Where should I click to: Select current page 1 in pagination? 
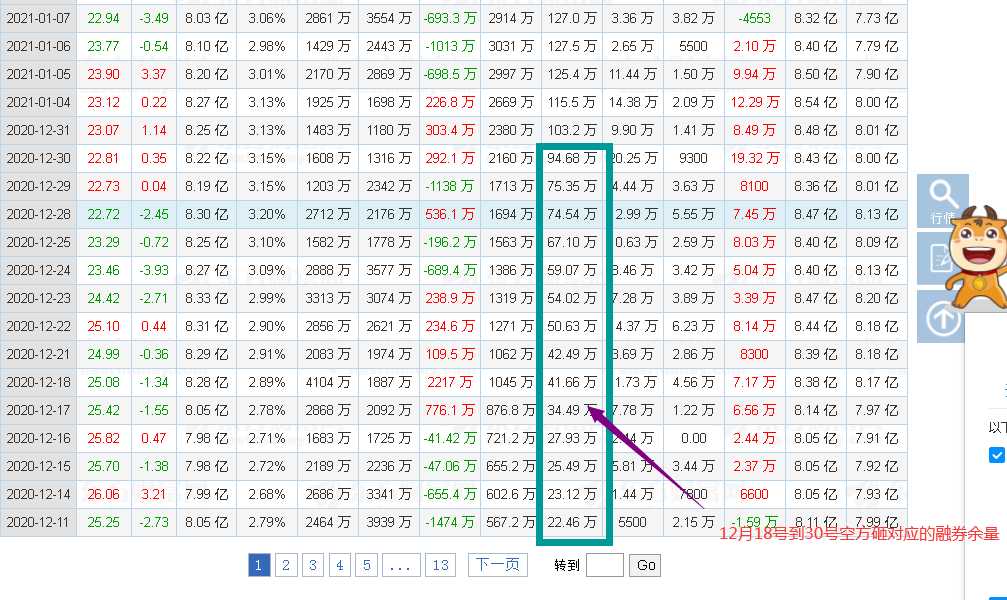coord(259,565)
